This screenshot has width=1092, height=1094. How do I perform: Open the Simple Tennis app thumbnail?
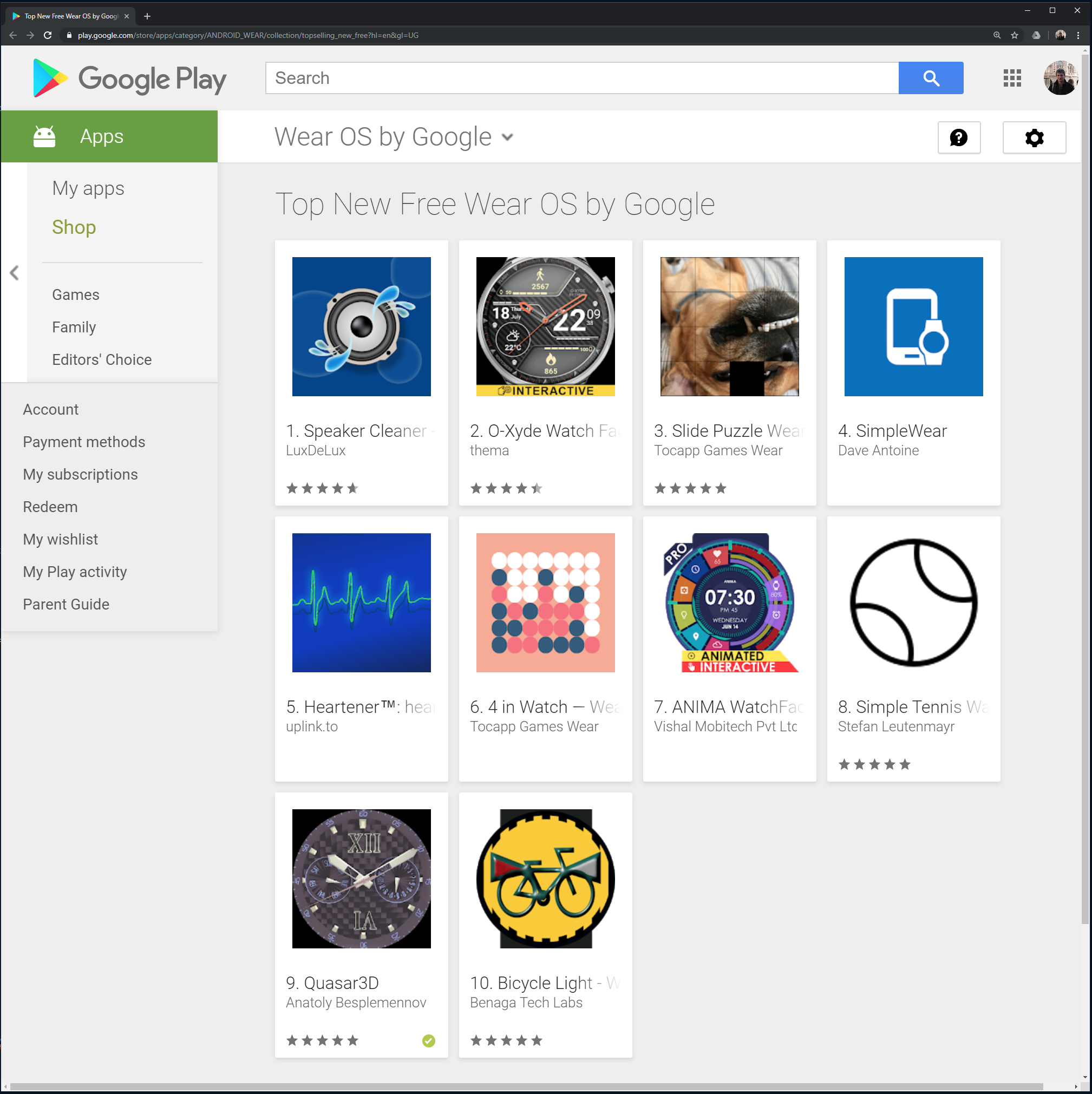[x=913, y=602]
